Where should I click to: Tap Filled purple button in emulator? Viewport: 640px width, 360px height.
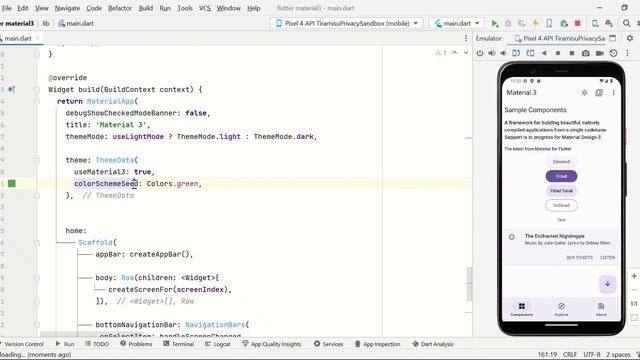pos(561,176)
